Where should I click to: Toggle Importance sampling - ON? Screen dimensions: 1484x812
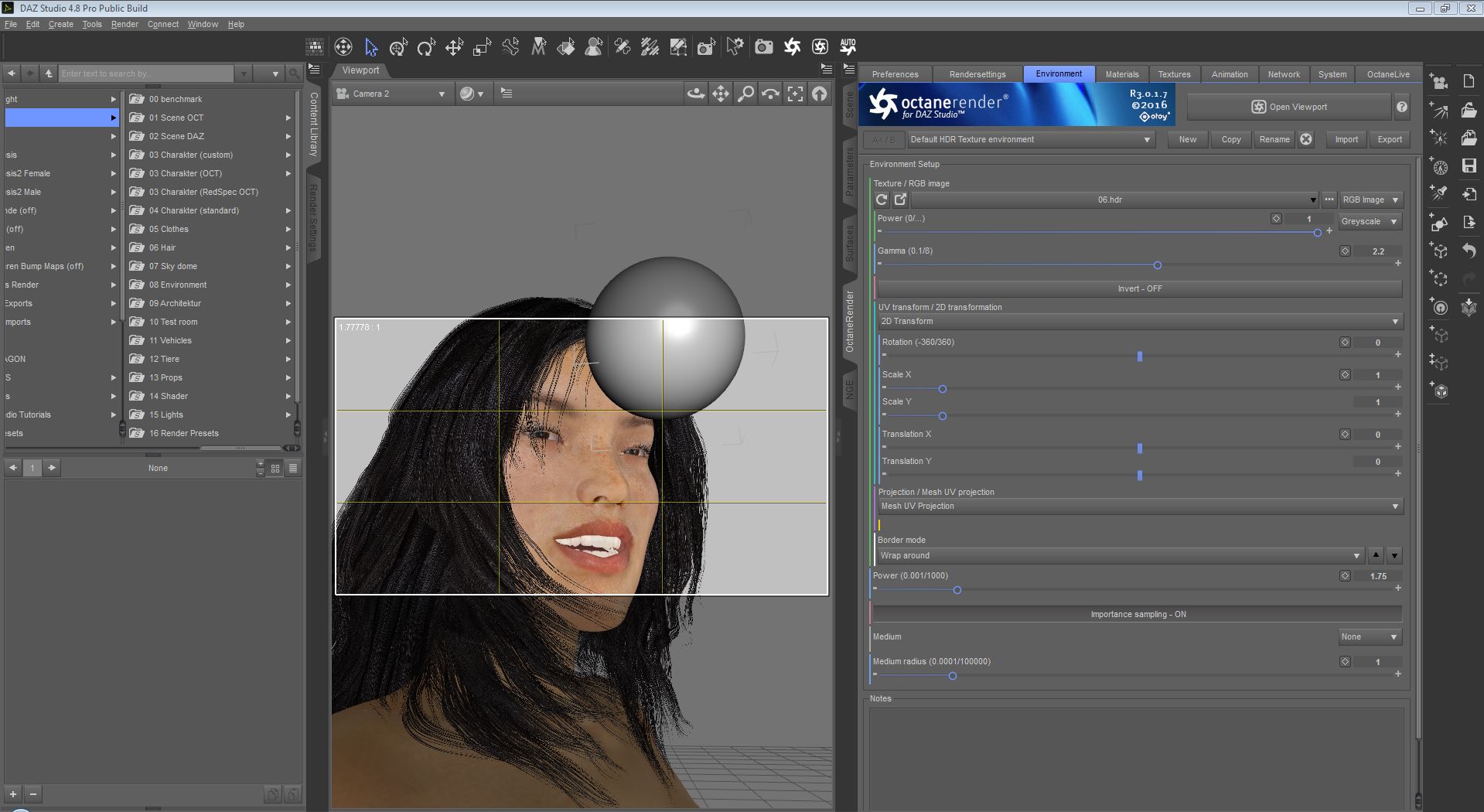click(1138, 614)
